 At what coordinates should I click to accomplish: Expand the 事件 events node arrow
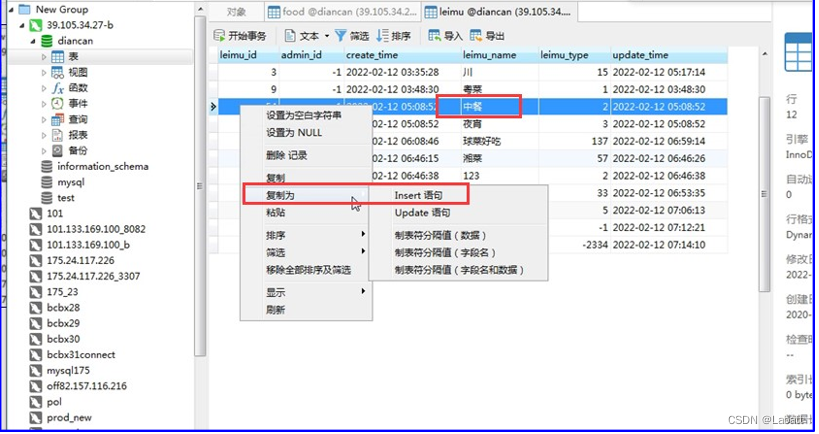pyautogui.click(x=44, y=103)
